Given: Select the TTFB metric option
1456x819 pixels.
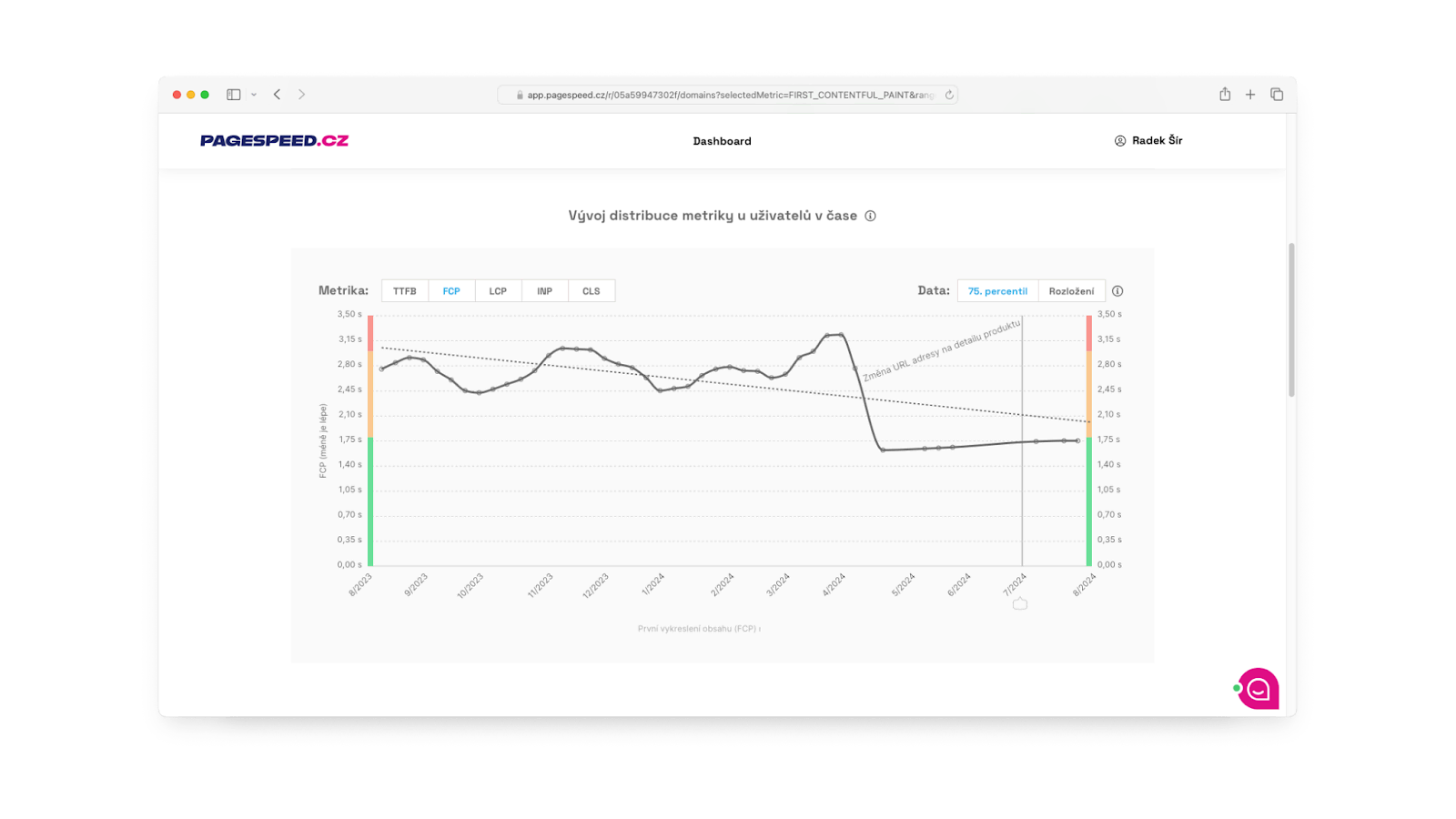Looking at the screenshot, I should (x=403, y=290).
